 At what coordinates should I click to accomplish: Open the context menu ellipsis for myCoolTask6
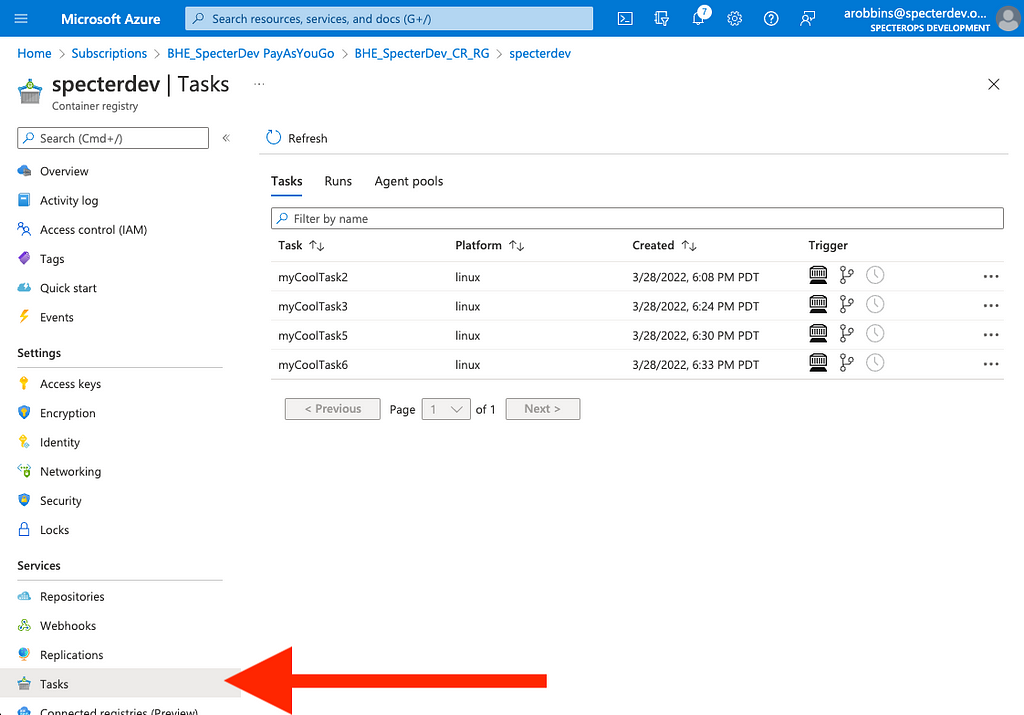click(x=991, y=364)
